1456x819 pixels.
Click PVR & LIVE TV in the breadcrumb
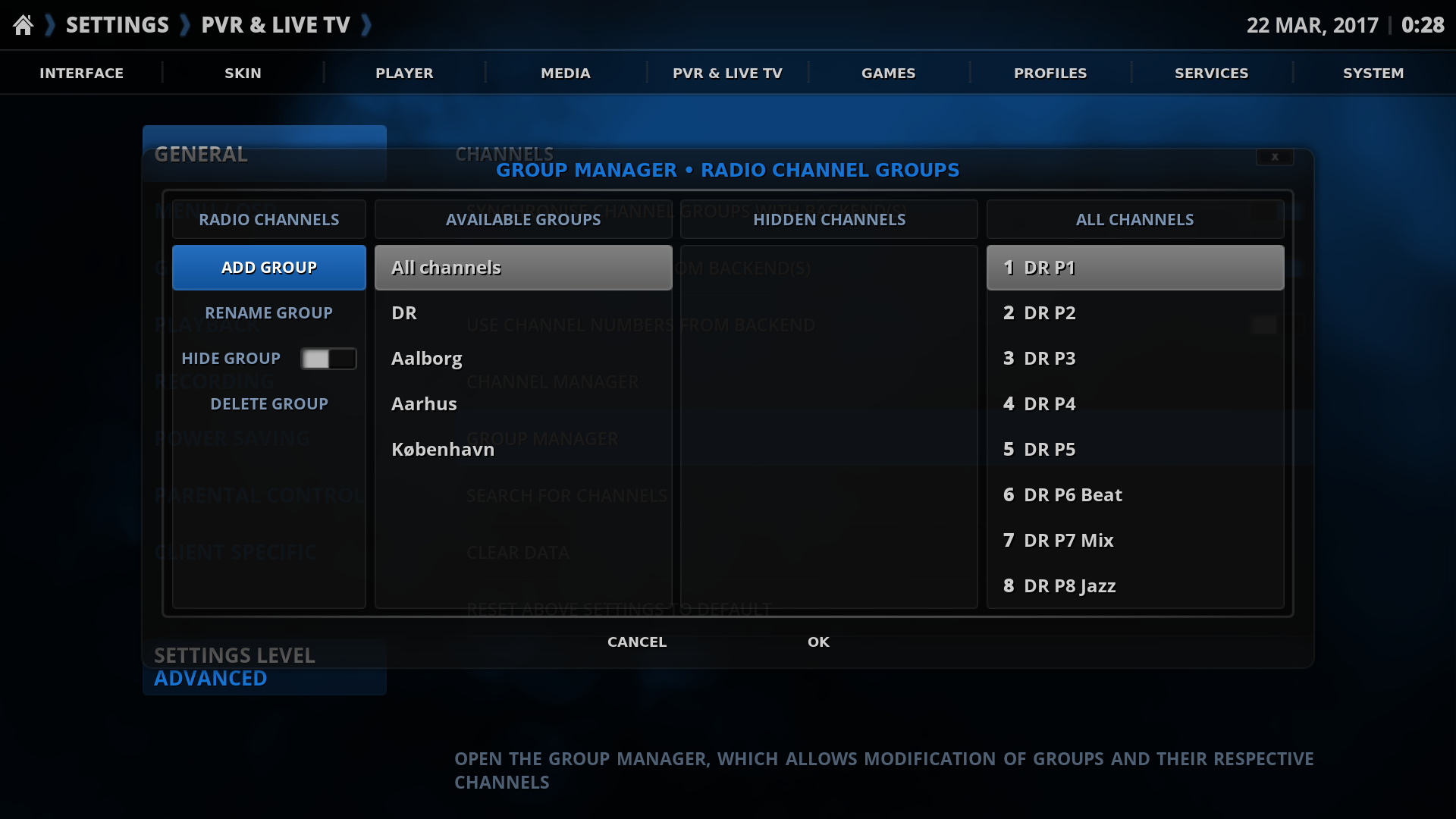[275, 25]
